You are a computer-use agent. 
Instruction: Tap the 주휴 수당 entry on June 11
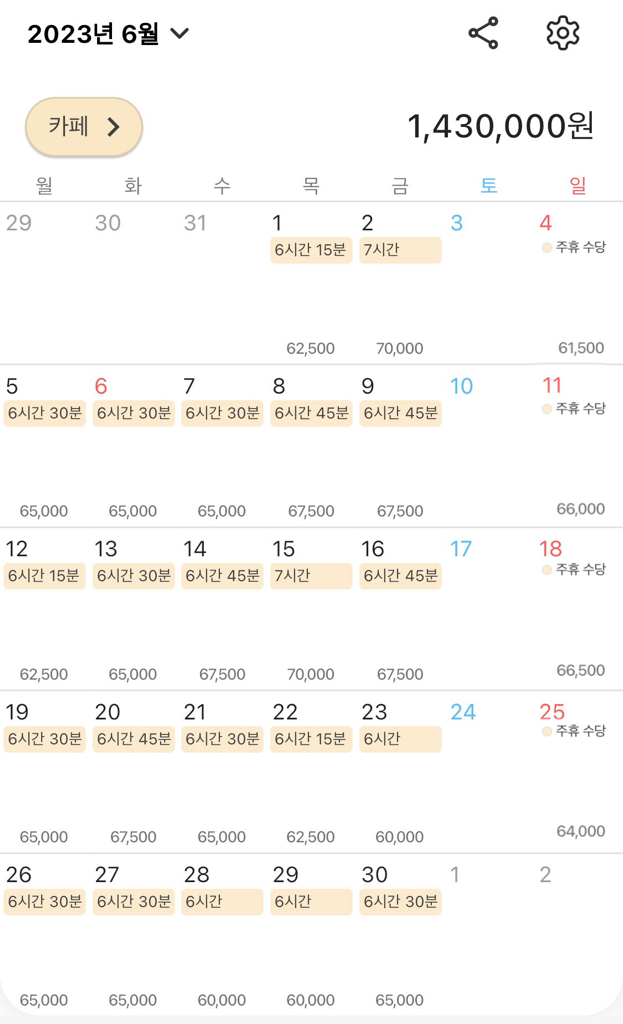click(574, 408)
